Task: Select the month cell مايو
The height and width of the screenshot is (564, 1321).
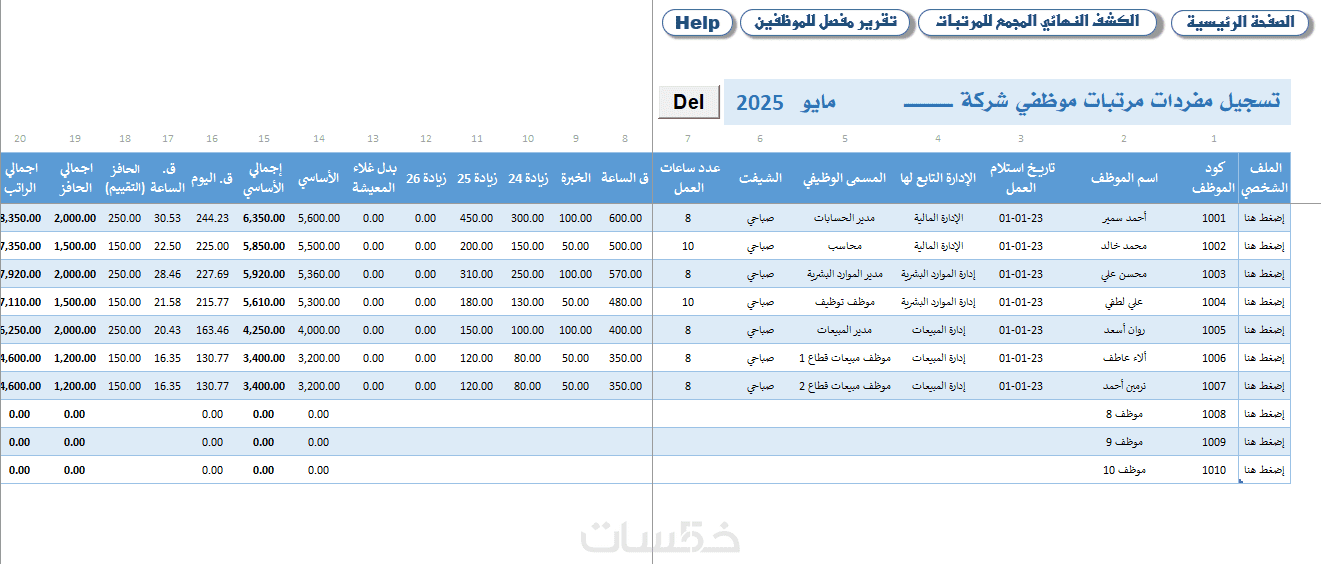Action: click(x=819, y=103)
